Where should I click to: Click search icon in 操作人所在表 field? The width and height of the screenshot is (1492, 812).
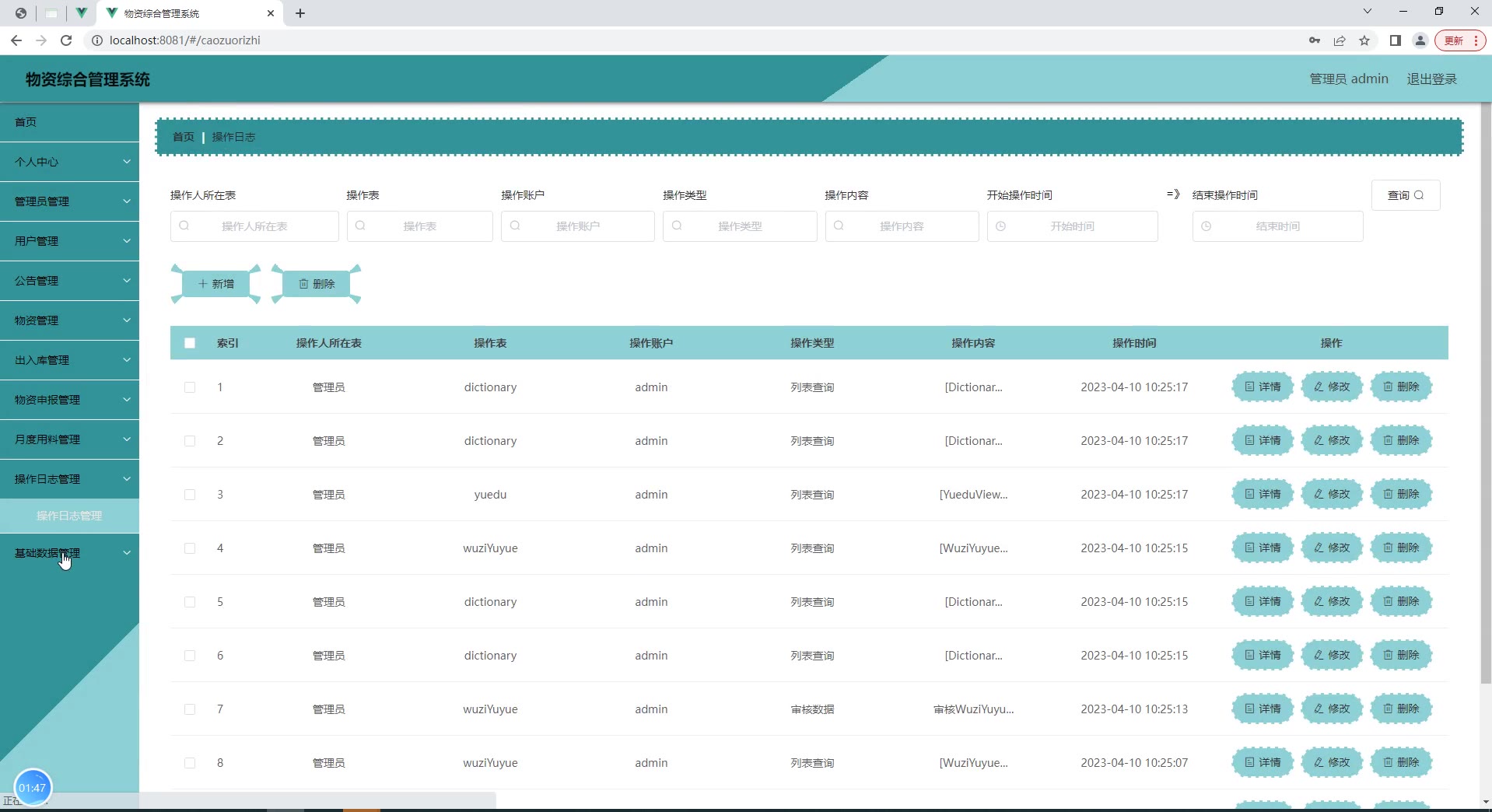(184, 226)
